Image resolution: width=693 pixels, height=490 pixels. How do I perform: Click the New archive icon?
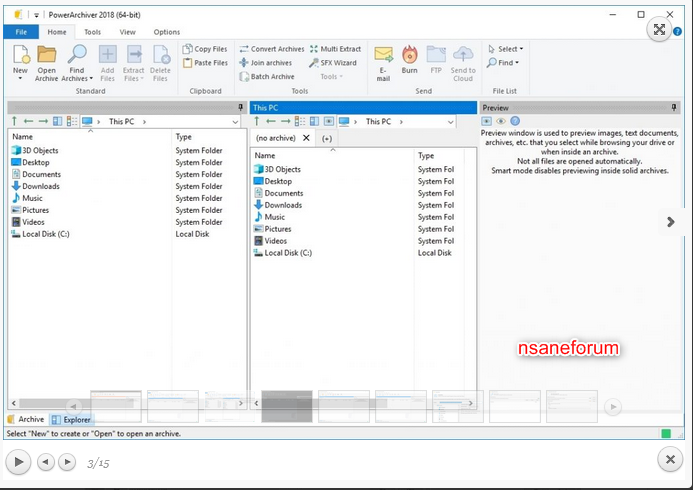point(21,54)
